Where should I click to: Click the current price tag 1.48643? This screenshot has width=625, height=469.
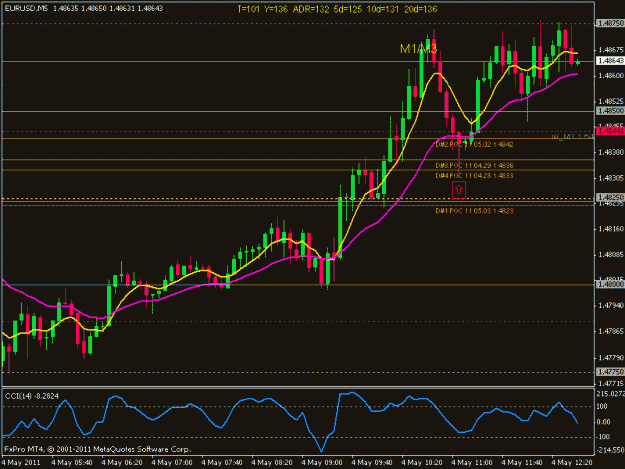[x=610, y=61]
